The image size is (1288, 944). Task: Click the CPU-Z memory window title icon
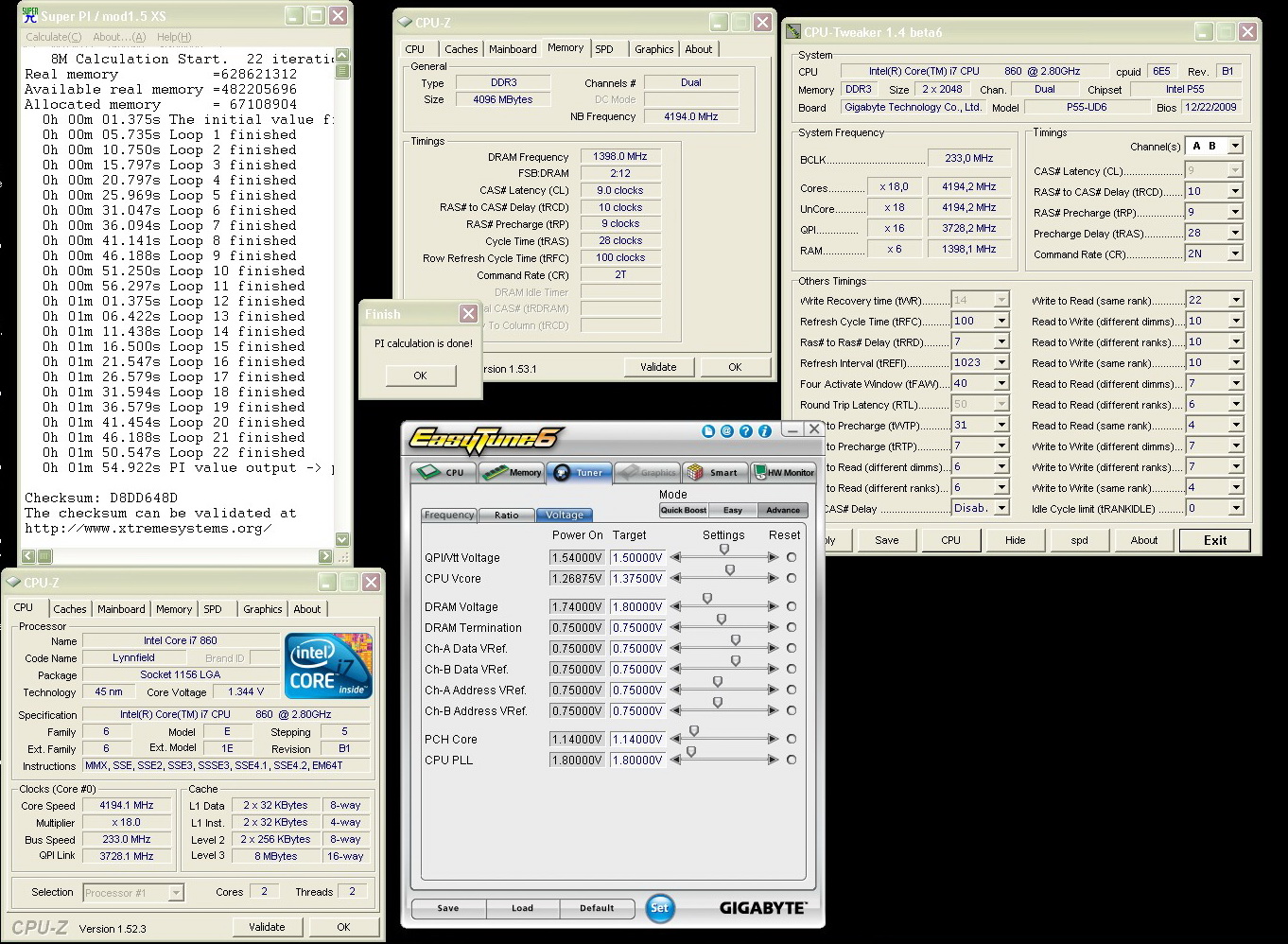[406, 22]
